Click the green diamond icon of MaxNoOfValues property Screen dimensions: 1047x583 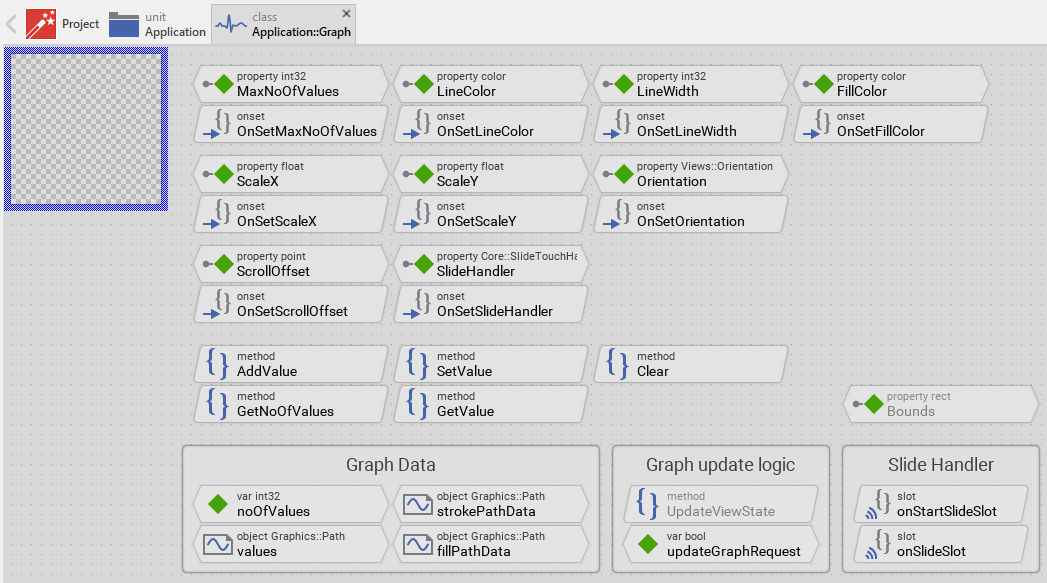222,84
